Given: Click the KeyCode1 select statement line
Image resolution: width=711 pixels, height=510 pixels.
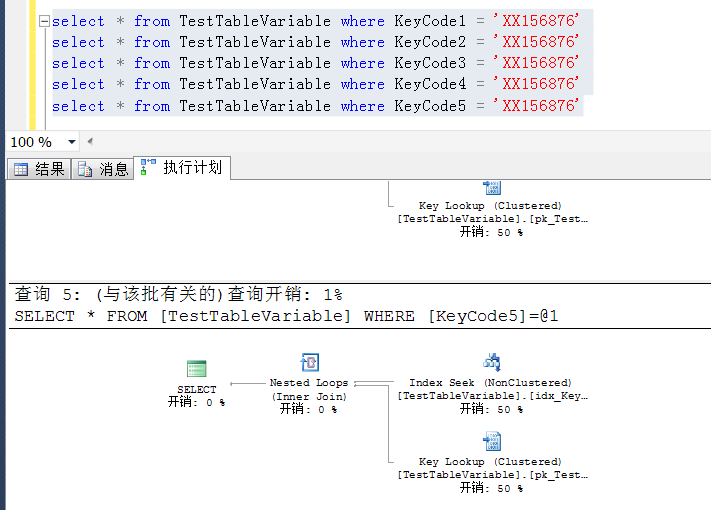Looking at the screenshot, I should (315, 21).
